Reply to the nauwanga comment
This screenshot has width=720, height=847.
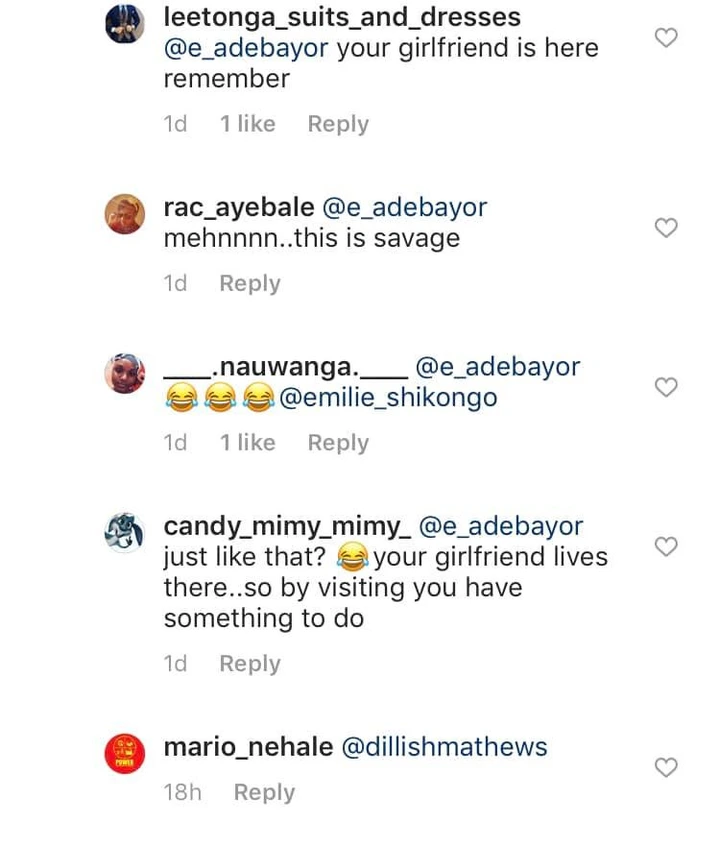click(x=338, y=442)
